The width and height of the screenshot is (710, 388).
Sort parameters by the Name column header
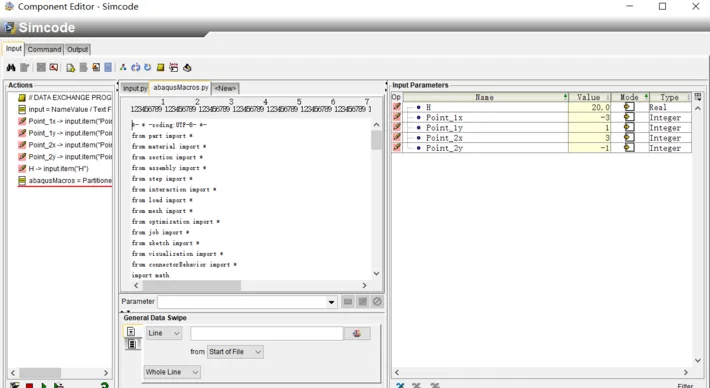[x=485, y=97]
